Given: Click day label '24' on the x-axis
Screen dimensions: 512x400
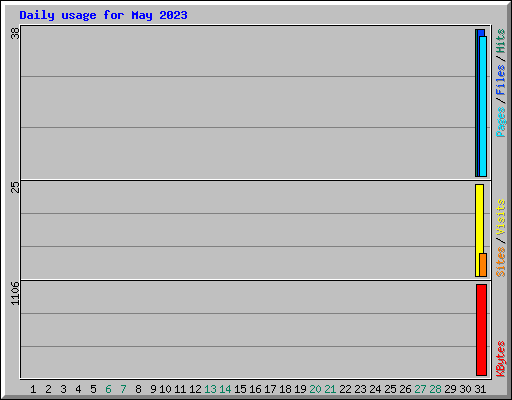Looking at the screenshot, I should (375, 389).
